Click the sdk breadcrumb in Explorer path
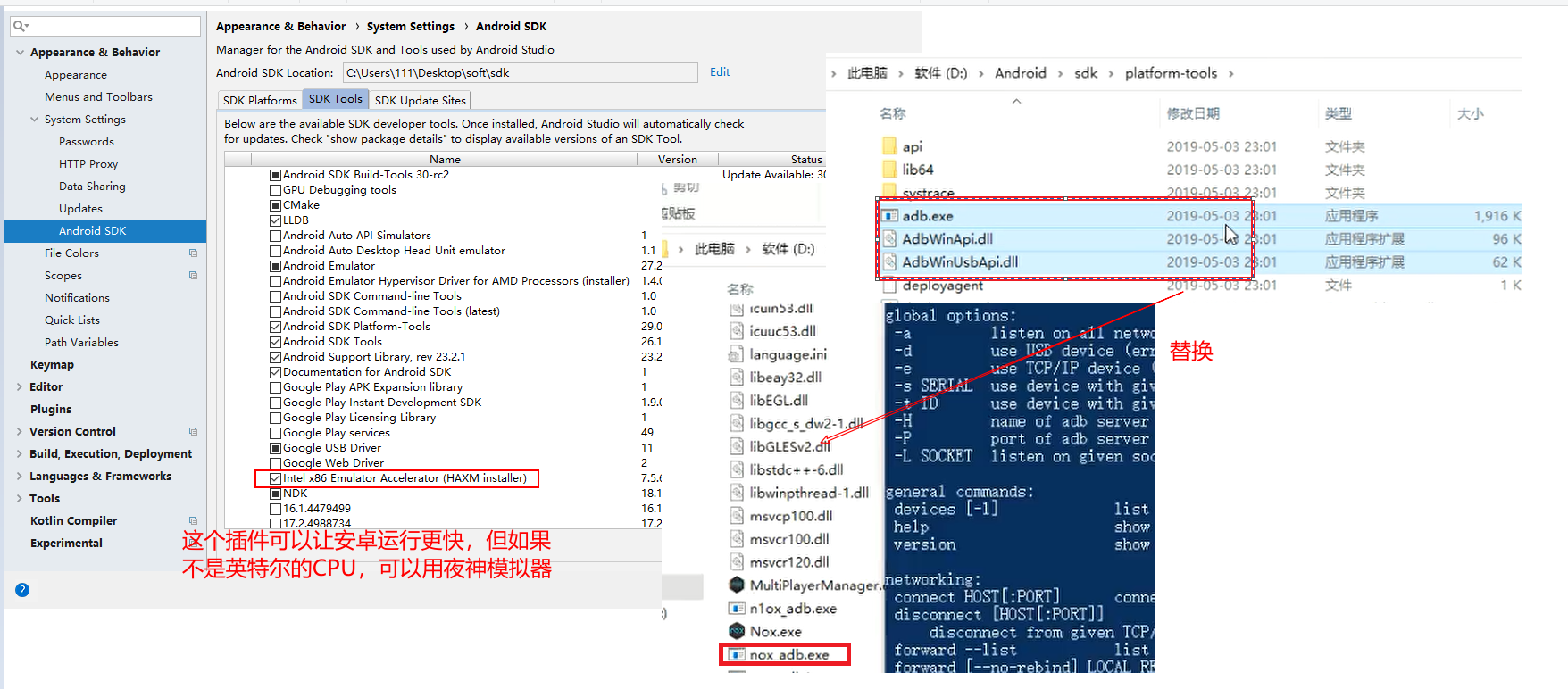 click(1086, 73)
